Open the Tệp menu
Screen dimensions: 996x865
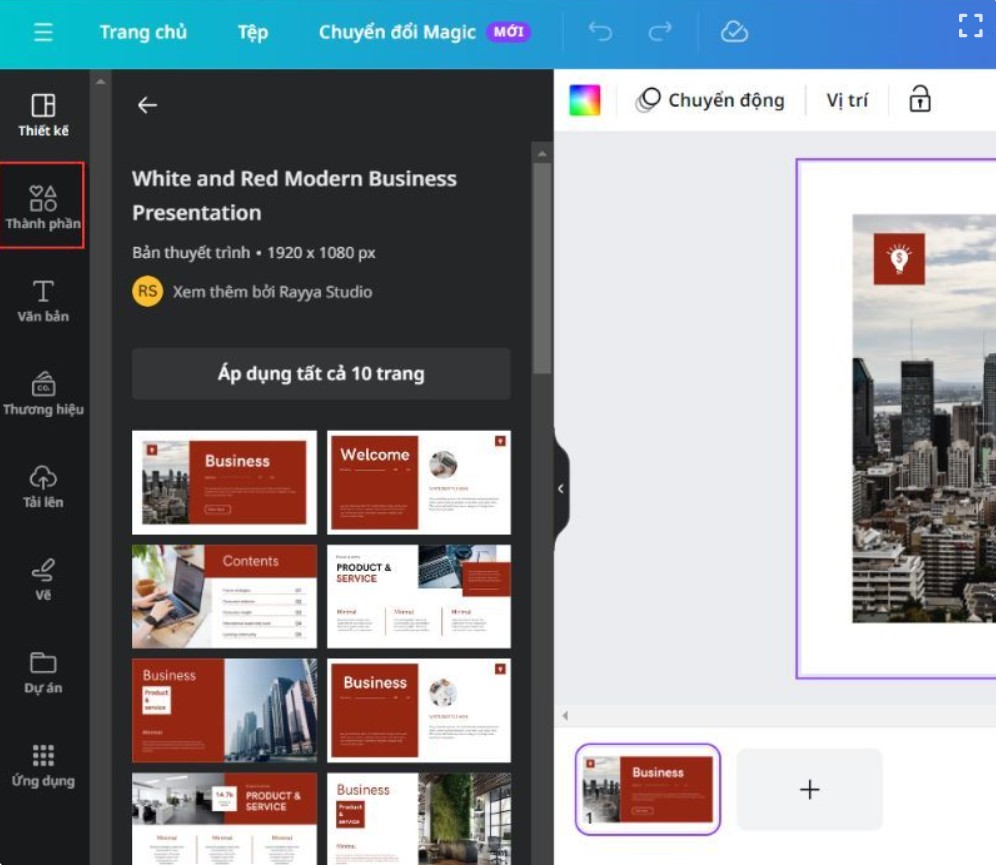[252, 32]
